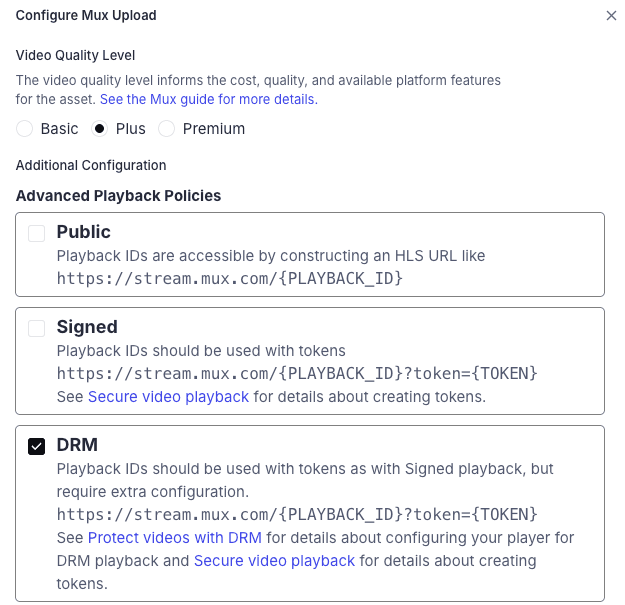This screenshot has height=605, width=625.
Task: Select the Basic video quality radio button
Action: [24, 129]
